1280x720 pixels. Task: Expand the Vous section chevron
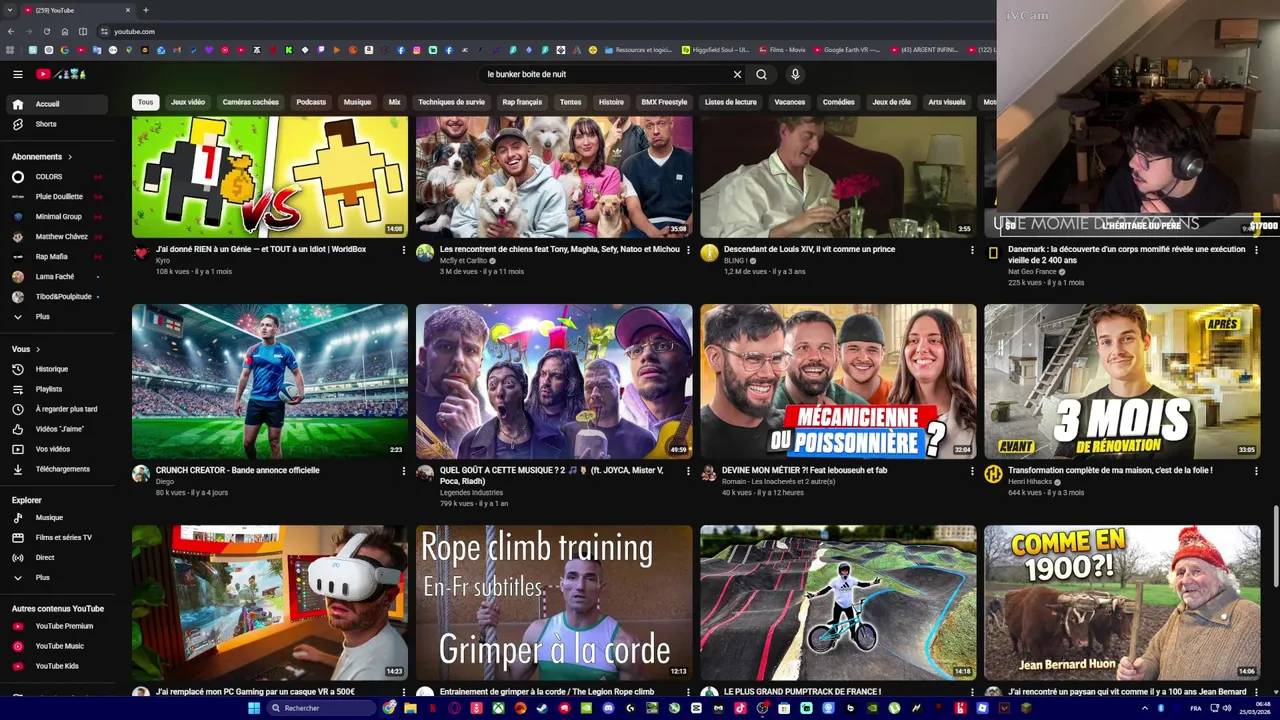38,349
